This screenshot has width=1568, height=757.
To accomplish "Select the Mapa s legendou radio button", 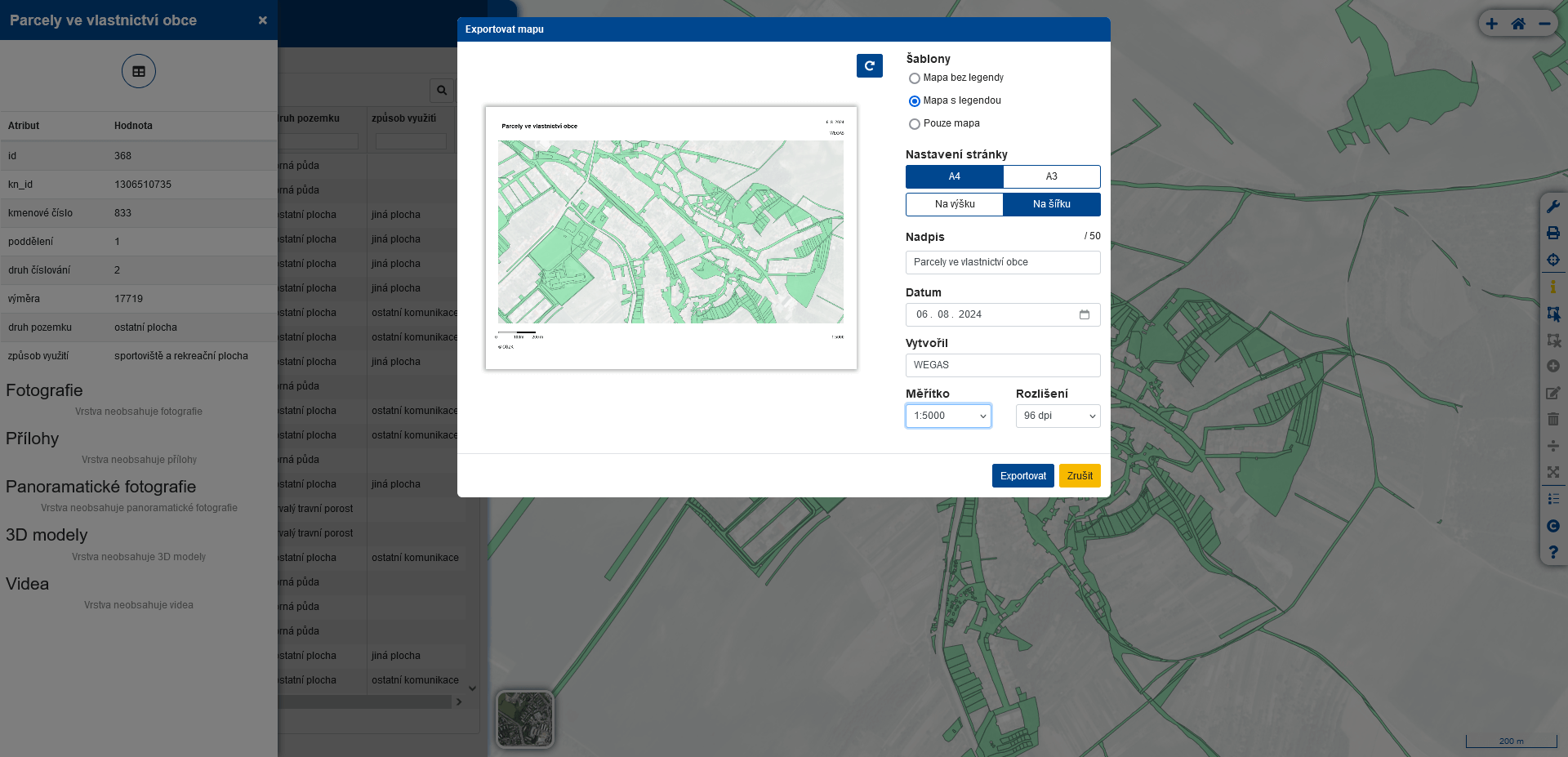I will coord(915,101).
